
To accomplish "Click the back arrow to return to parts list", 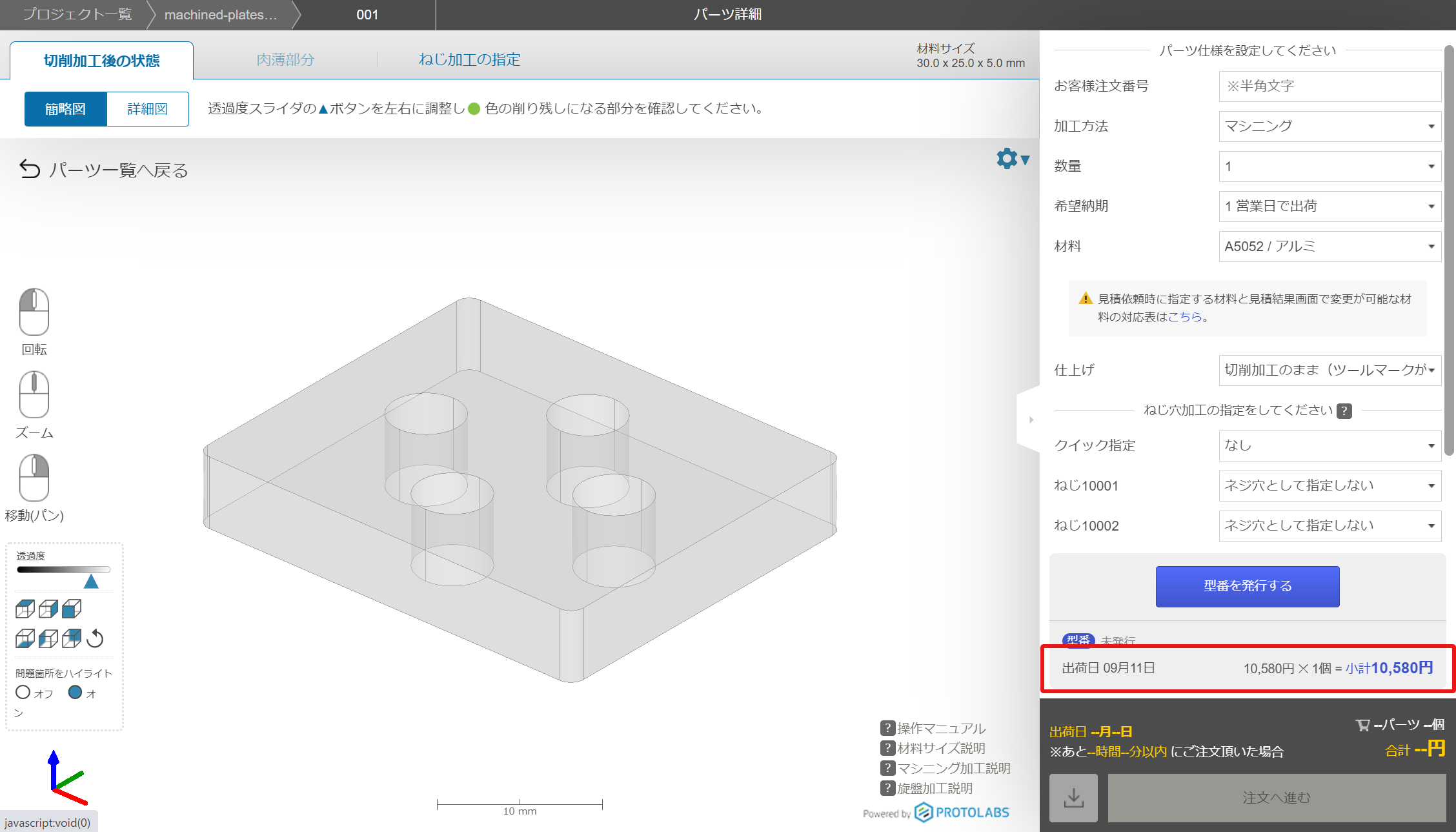I will coord(30,169).
